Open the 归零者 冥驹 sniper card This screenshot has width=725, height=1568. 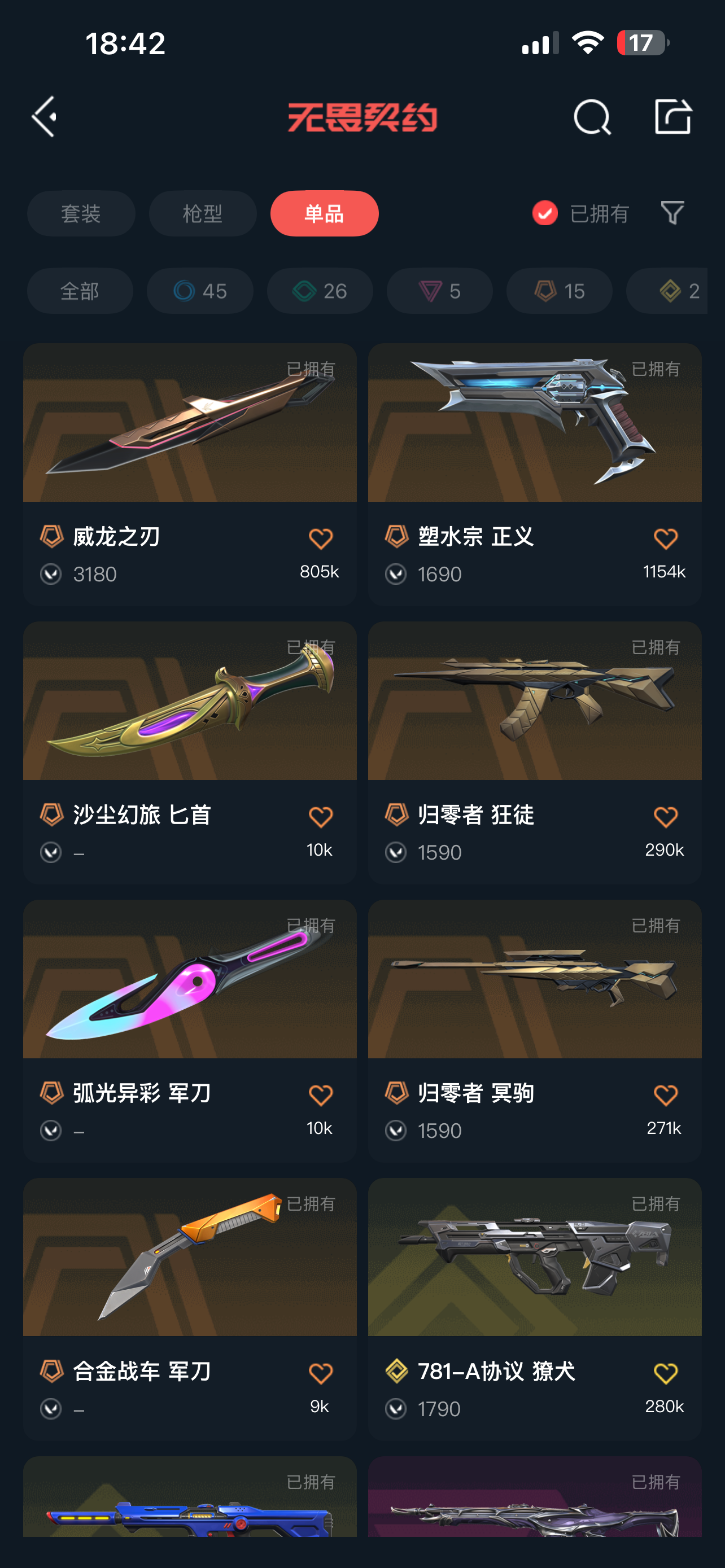(x=535, y=1031)
